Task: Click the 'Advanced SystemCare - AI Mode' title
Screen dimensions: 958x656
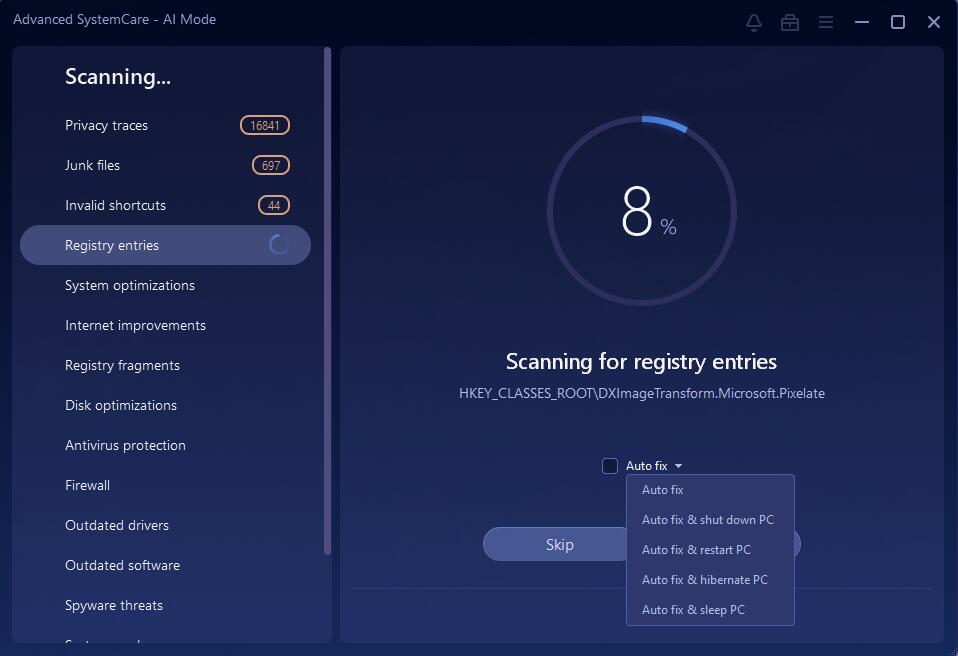Action: [x=114, y=20]
